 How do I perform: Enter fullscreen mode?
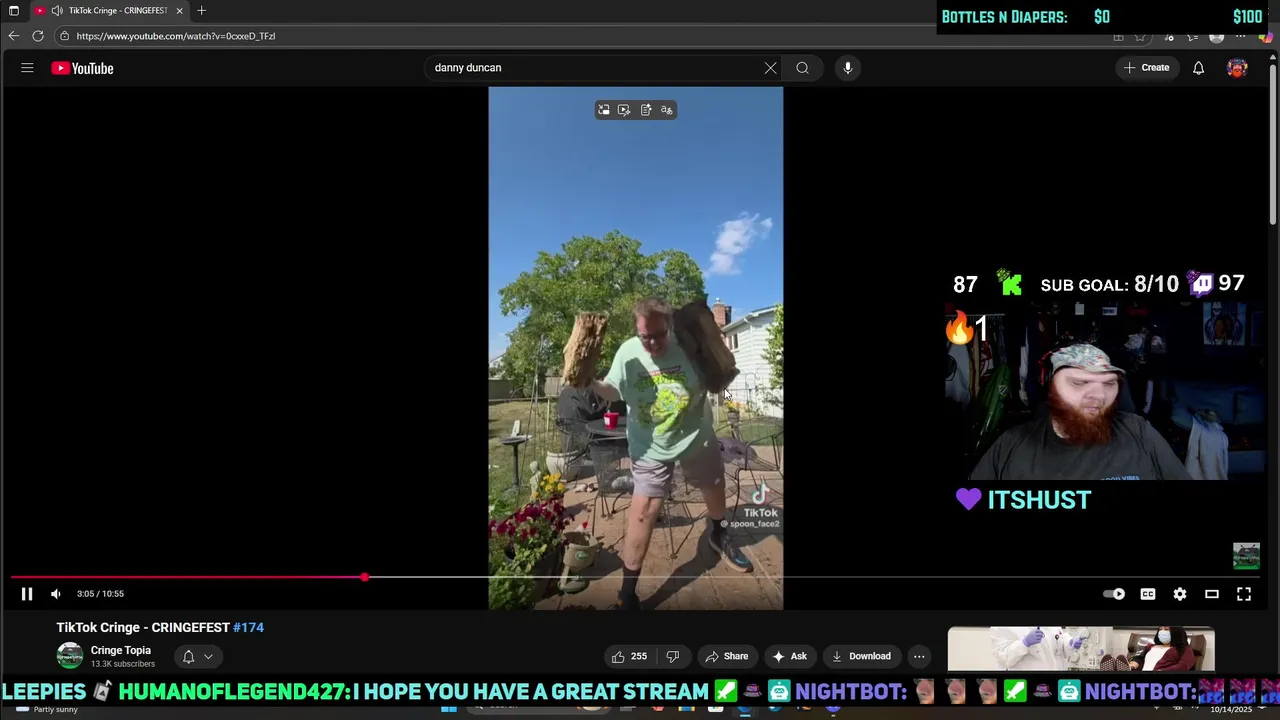click(x=1244, y=594)
